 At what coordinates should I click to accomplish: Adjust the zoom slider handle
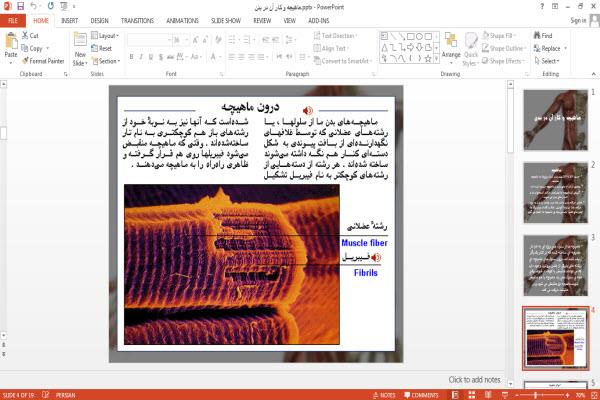[536, 395]
